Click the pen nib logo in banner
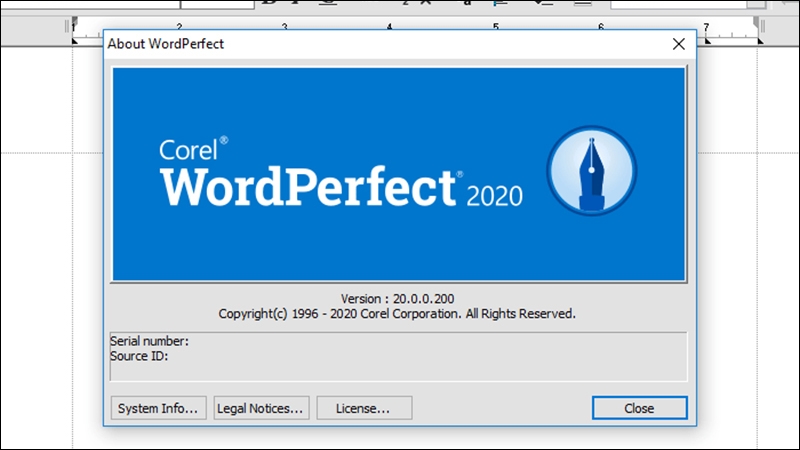The height and width of the screenshot is (450, 800). point(592,171)
